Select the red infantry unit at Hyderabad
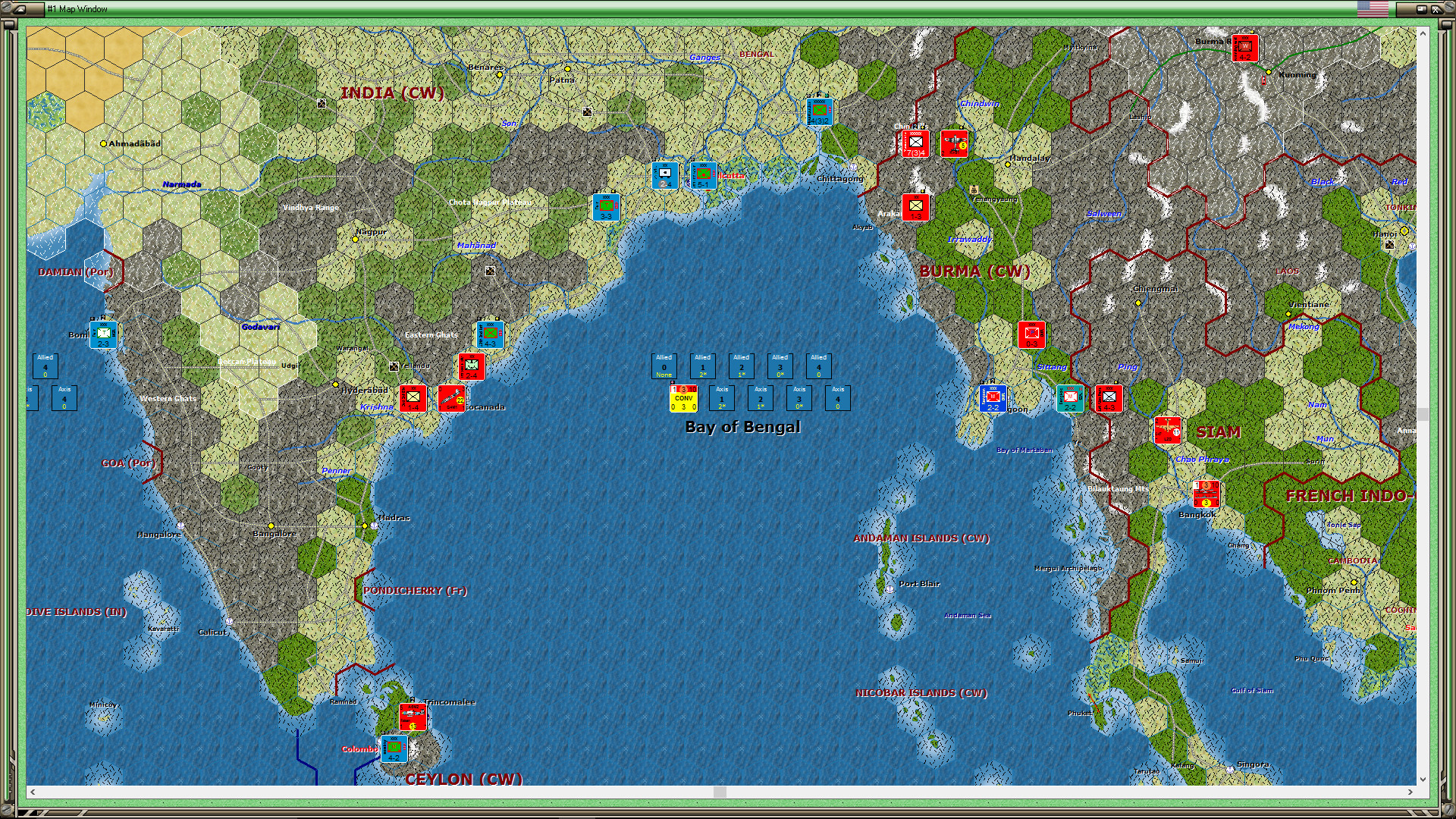The height and width of the screenshot is (819, 1456). click(x=413, y=398)
